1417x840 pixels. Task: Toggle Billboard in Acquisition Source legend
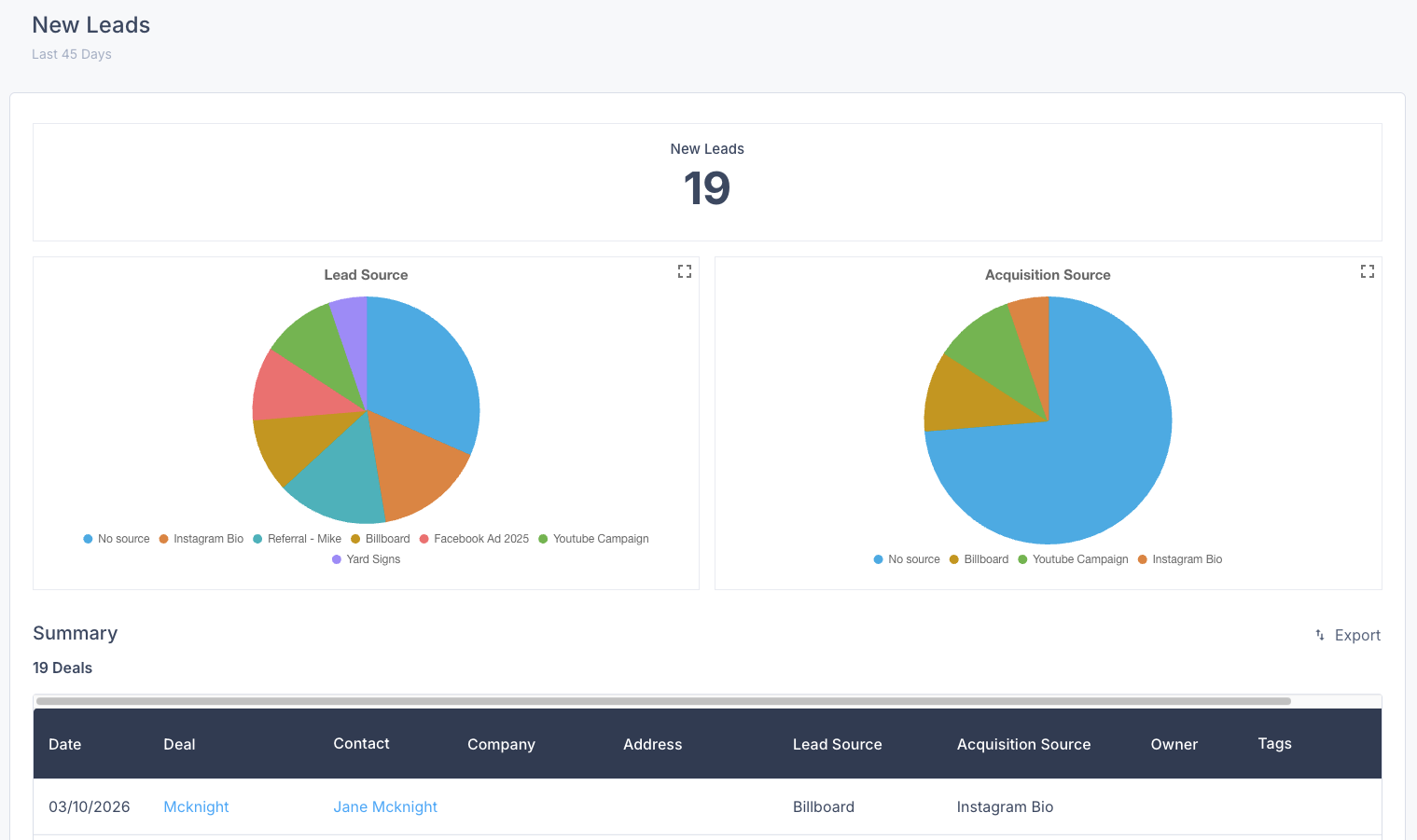pyautogui.click(x=979, y=559)
